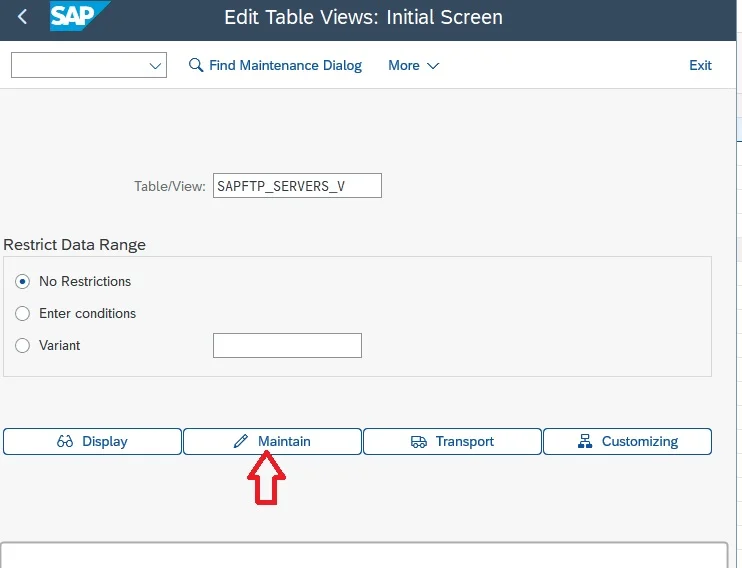Click the Restrict Data Range heading
This screenshot has width=742, height=568.
(74, 245)
